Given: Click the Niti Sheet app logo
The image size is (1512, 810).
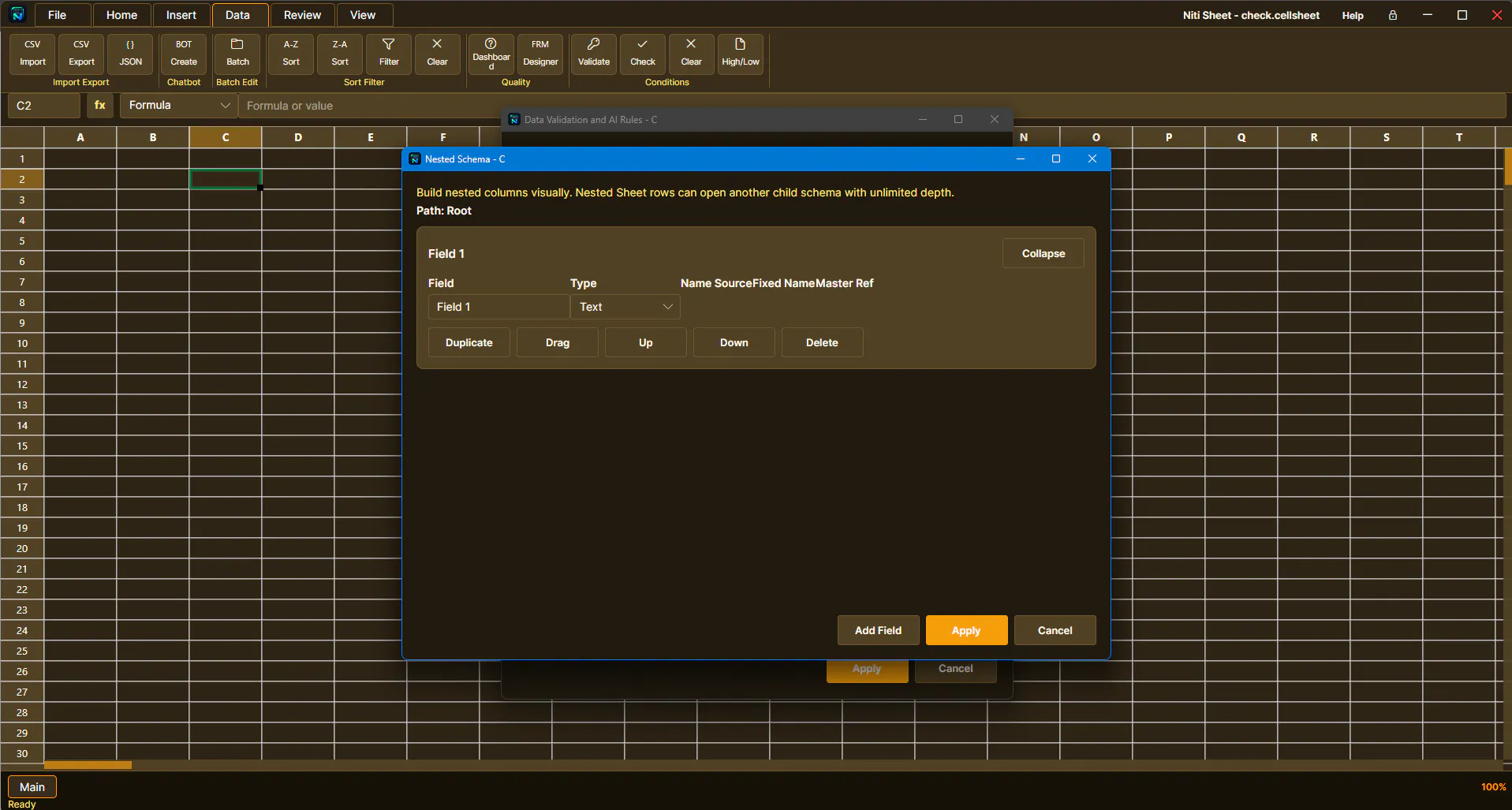Looking at the screenshot, I should (x=17, y=14).
